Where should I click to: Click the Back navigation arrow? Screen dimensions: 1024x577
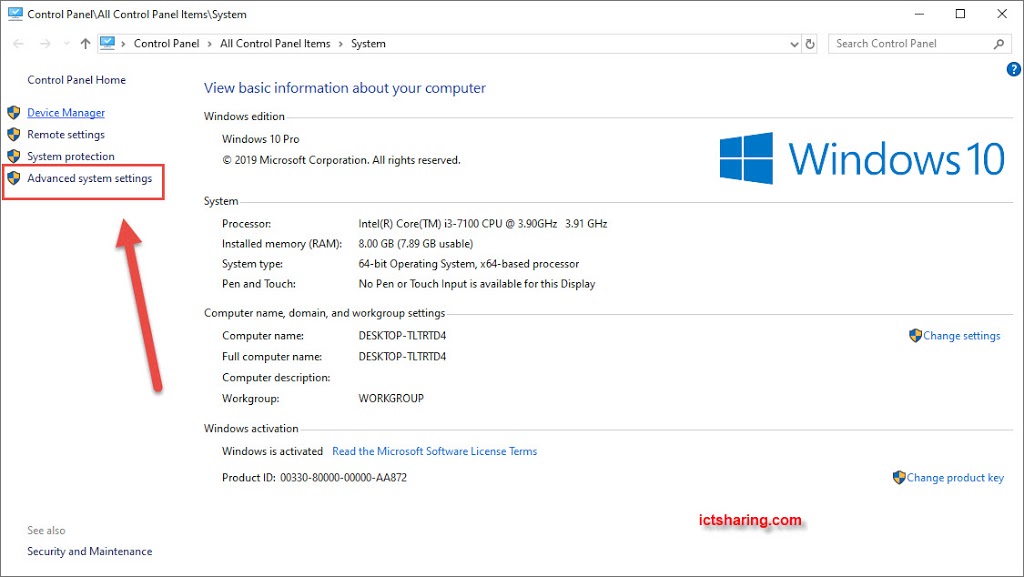click(x=18, y=44)
